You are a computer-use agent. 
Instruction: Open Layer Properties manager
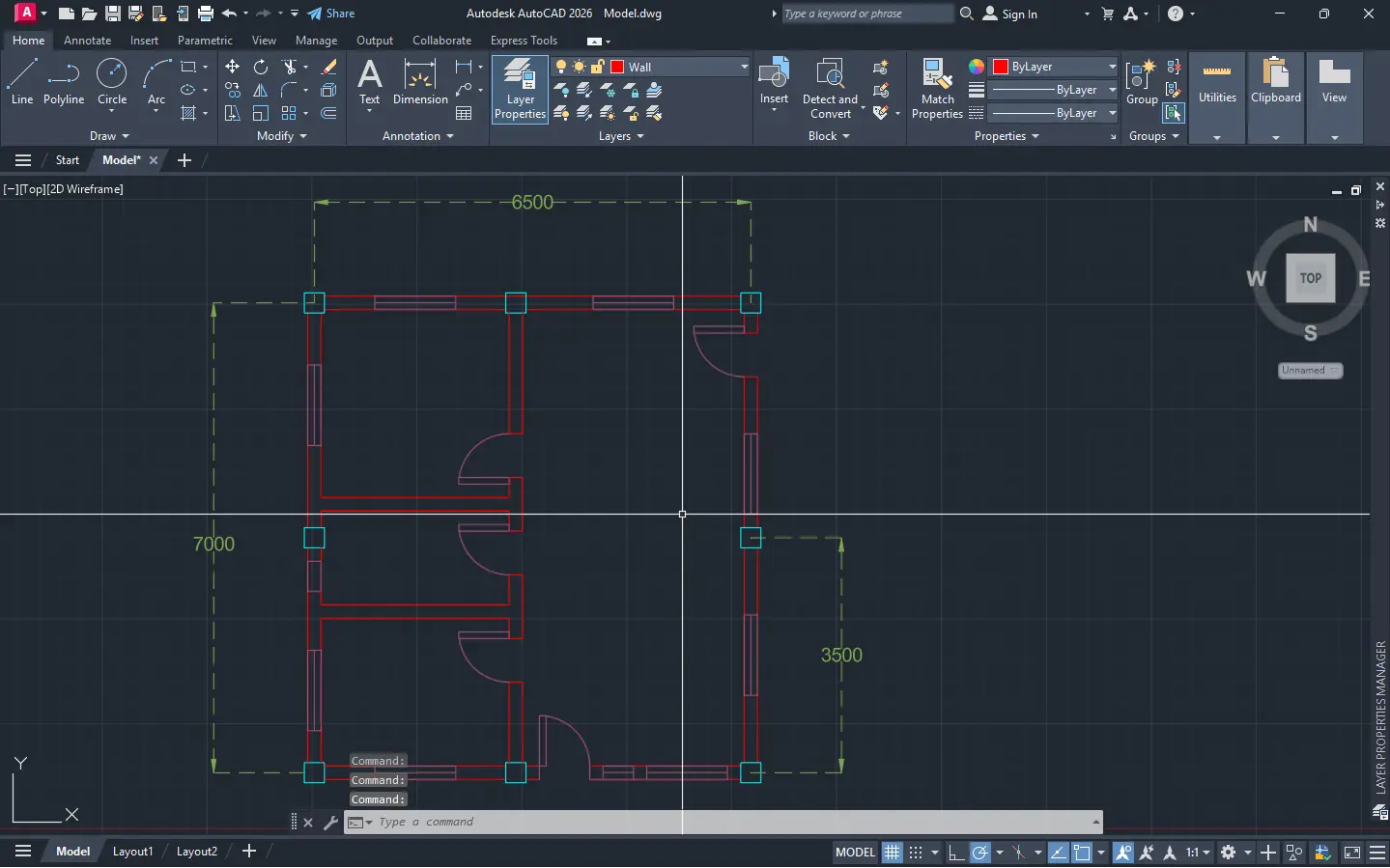coord(520,89)
